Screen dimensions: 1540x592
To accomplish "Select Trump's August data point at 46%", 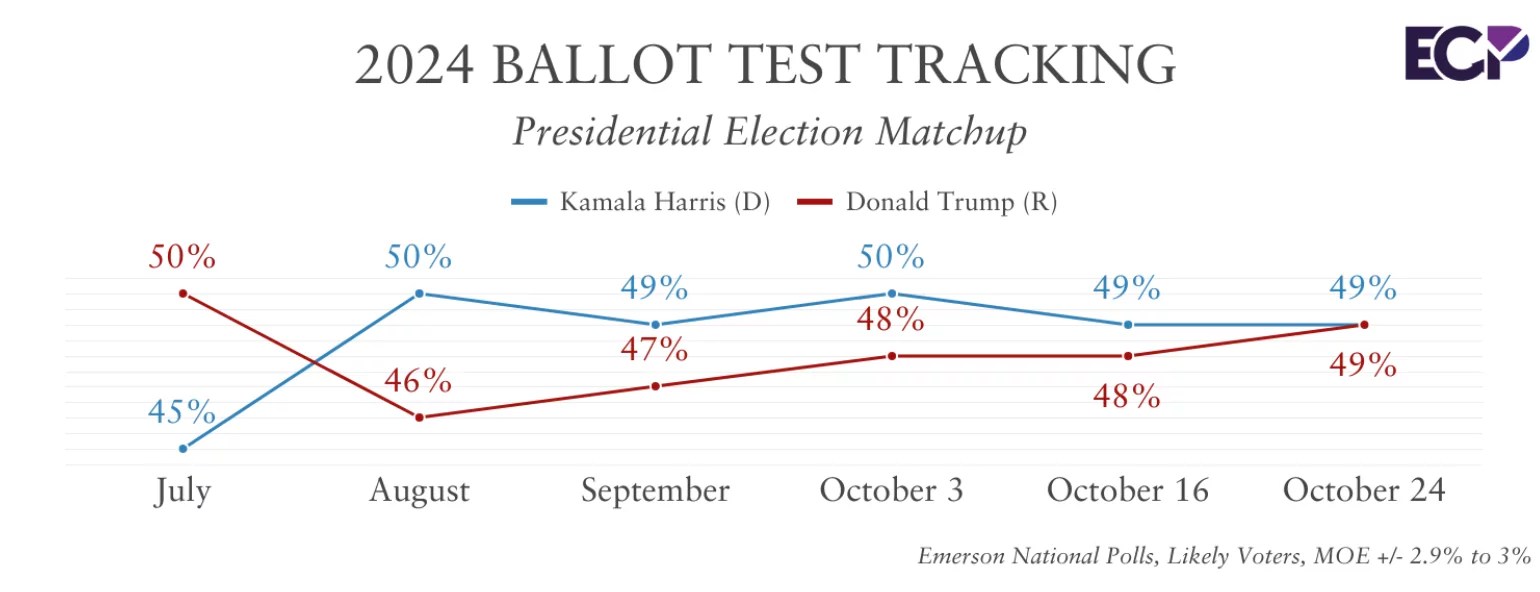I will click(x=419, y=417).
